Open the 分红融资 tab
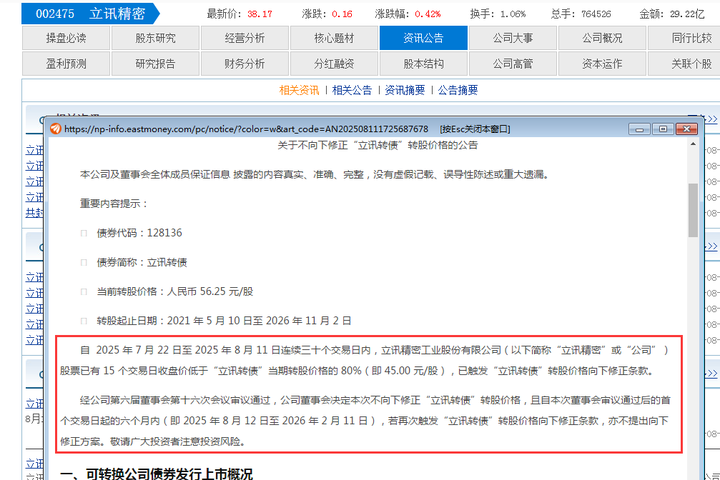This screenshot has width=720, height=480. point(334,64)
